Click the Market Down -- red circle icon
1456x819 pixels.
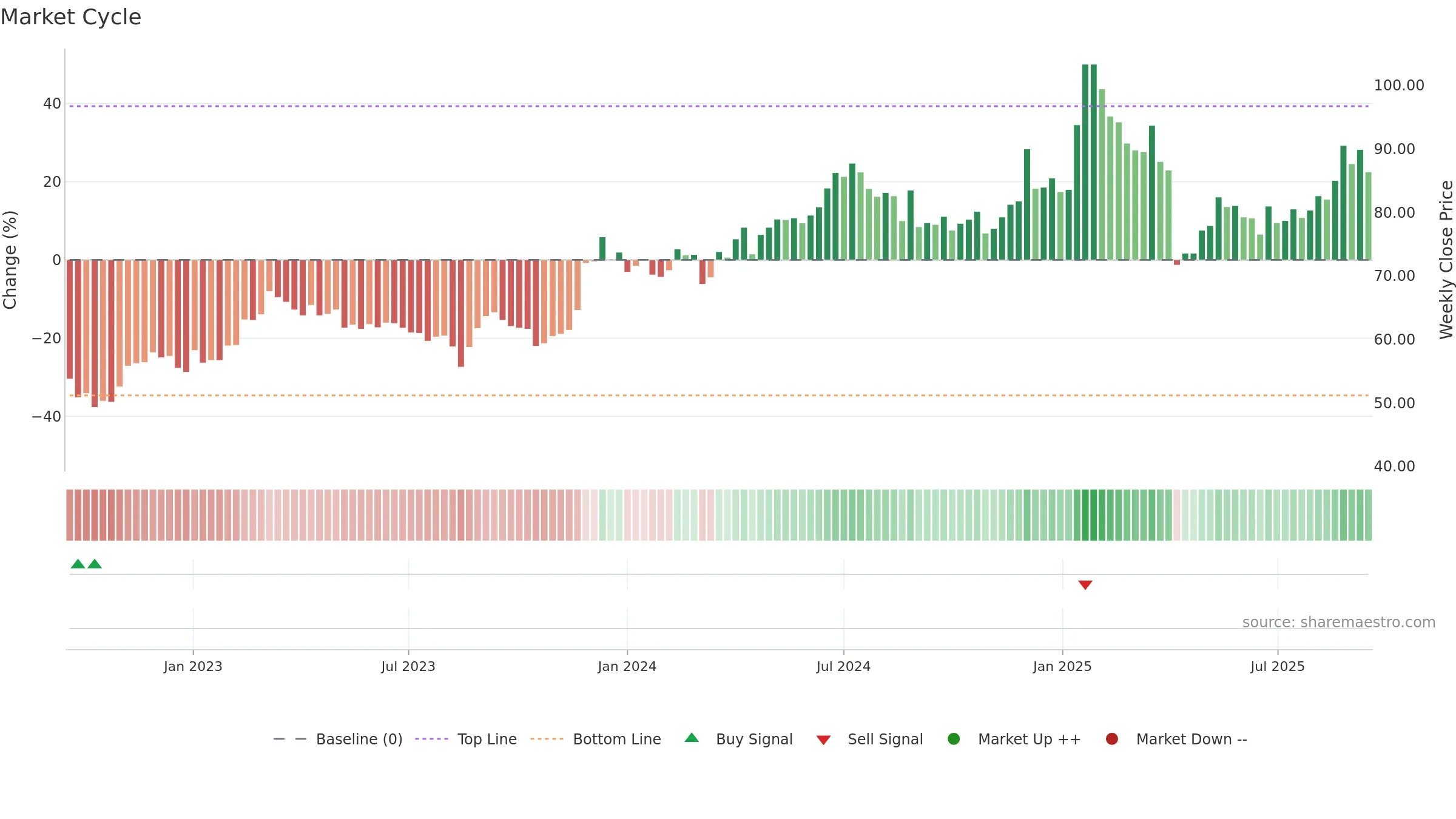pyautogui.click(x=1112, y=739)
